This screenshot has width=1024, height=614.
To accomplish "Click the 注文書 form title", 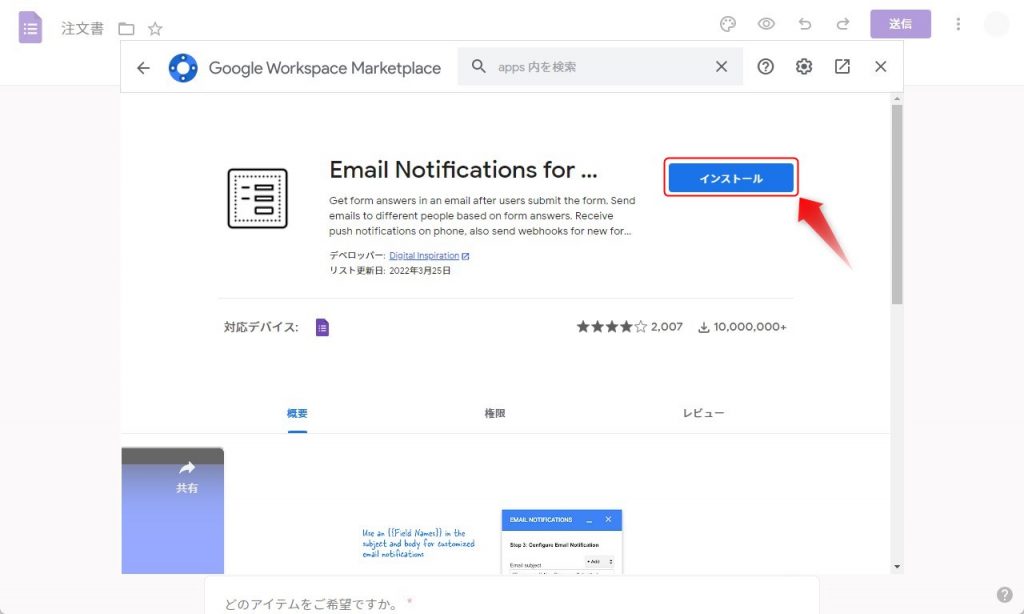I will pyautogui.click(x=82, y=29).
